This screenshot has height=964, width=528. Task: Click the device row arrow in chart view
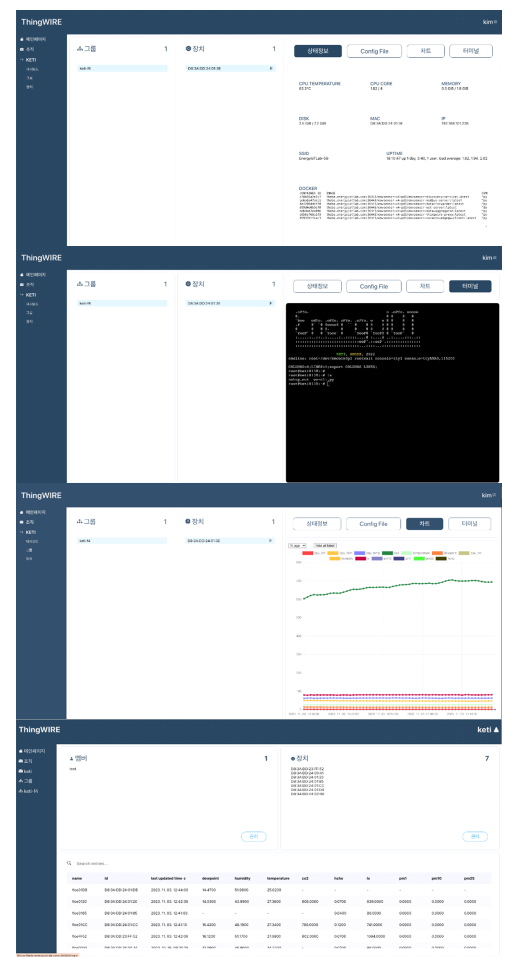pyautogui.click(x=271, y=541)
